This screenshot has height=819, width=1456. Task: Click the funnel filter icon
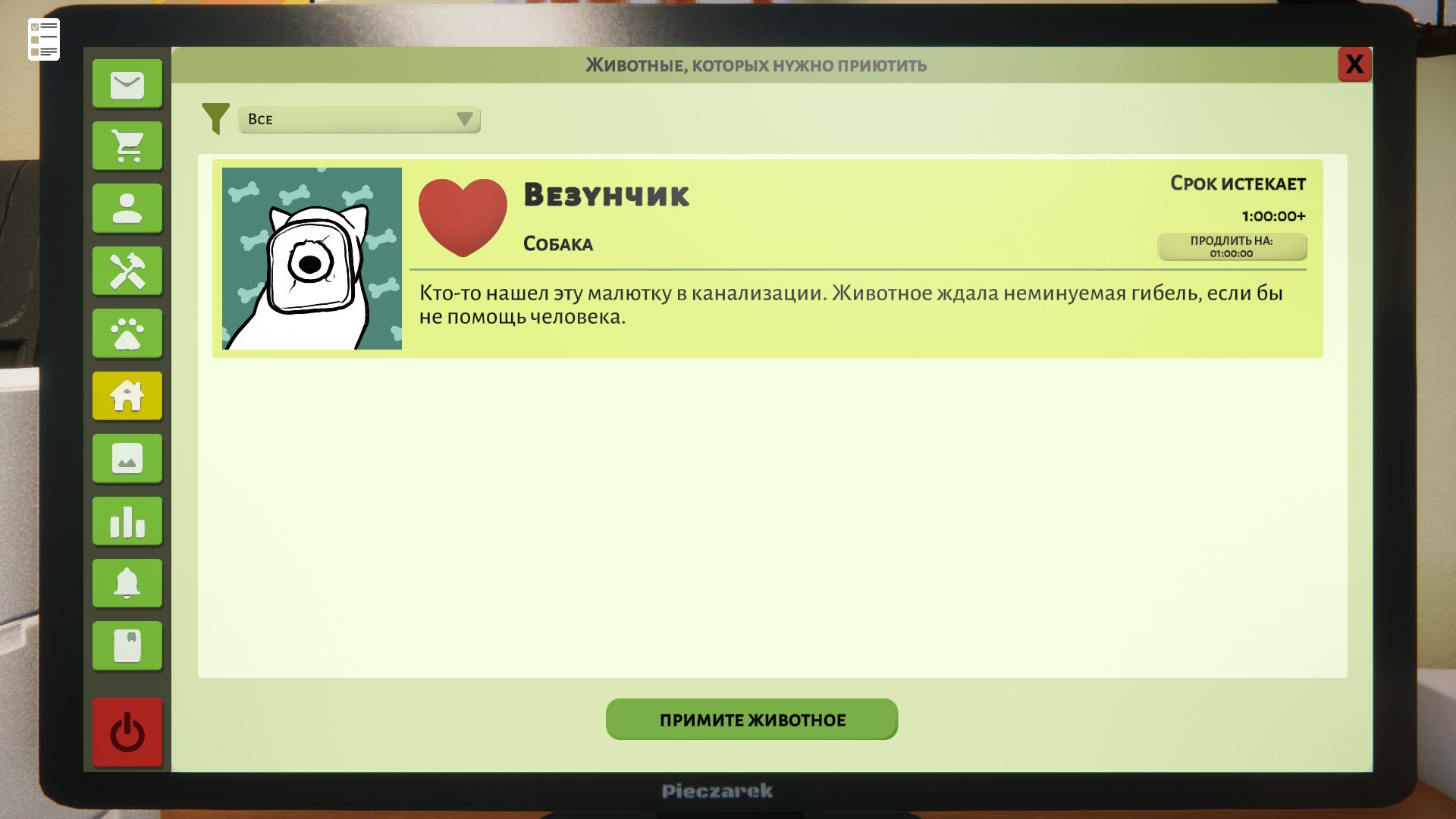pyautogui.click(x=216, y=118)
